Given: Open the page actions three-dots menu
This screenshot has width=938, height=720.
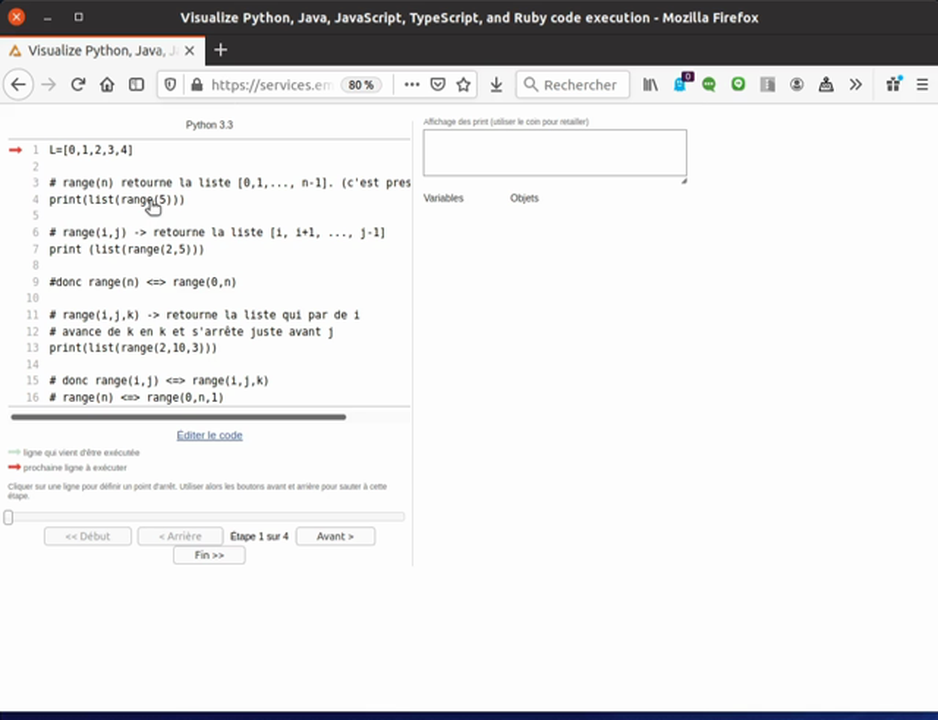Looking at the screenshot, I should tap(411, 85).
